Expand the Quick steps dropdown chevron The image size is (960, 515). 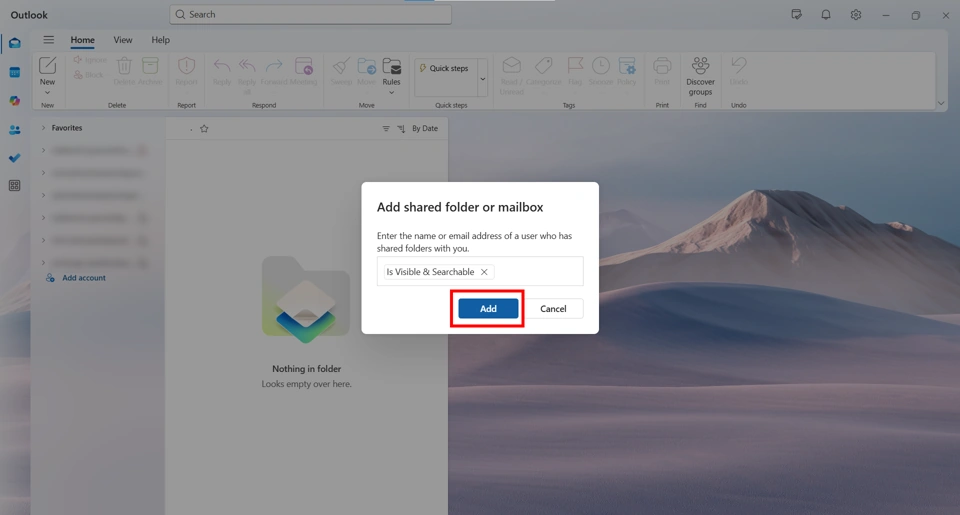coord(482,78)
